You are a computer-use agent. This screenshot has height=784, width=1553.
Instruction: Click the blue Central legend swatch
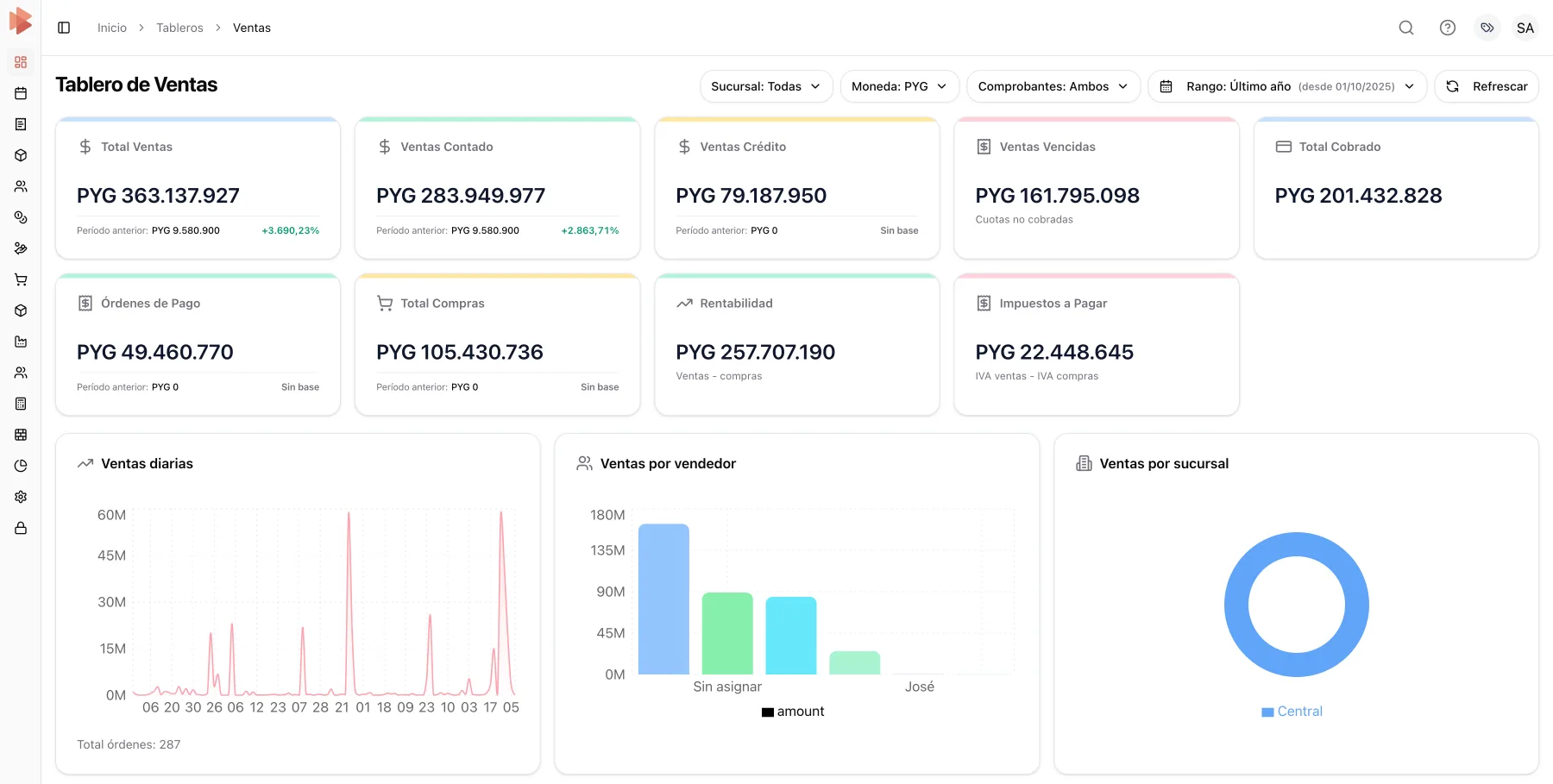1267,712
